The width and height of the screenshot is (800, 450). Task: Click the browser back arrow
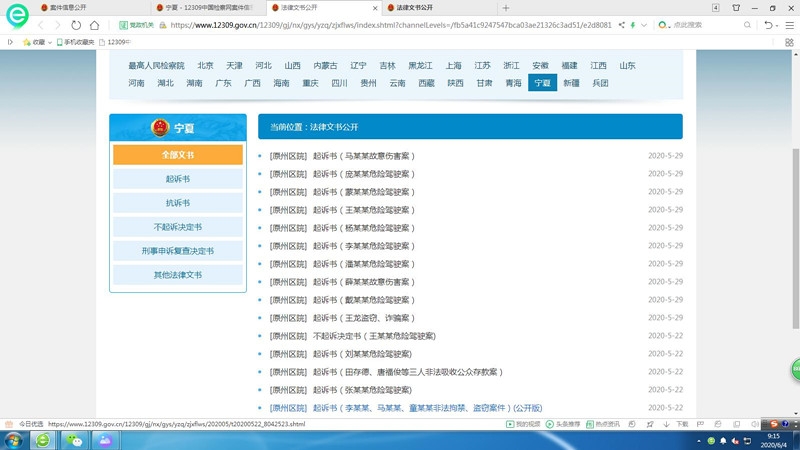41,25
